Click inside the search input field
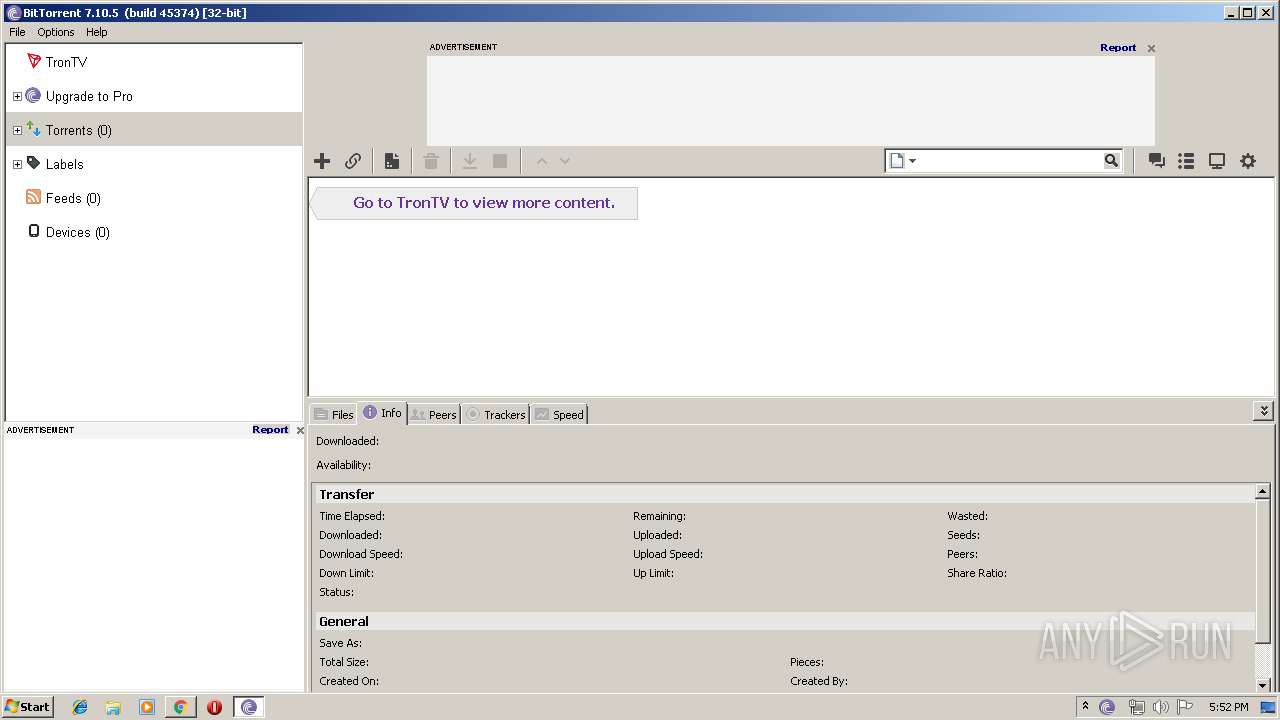1280x720 pixels. [1010, 160]
